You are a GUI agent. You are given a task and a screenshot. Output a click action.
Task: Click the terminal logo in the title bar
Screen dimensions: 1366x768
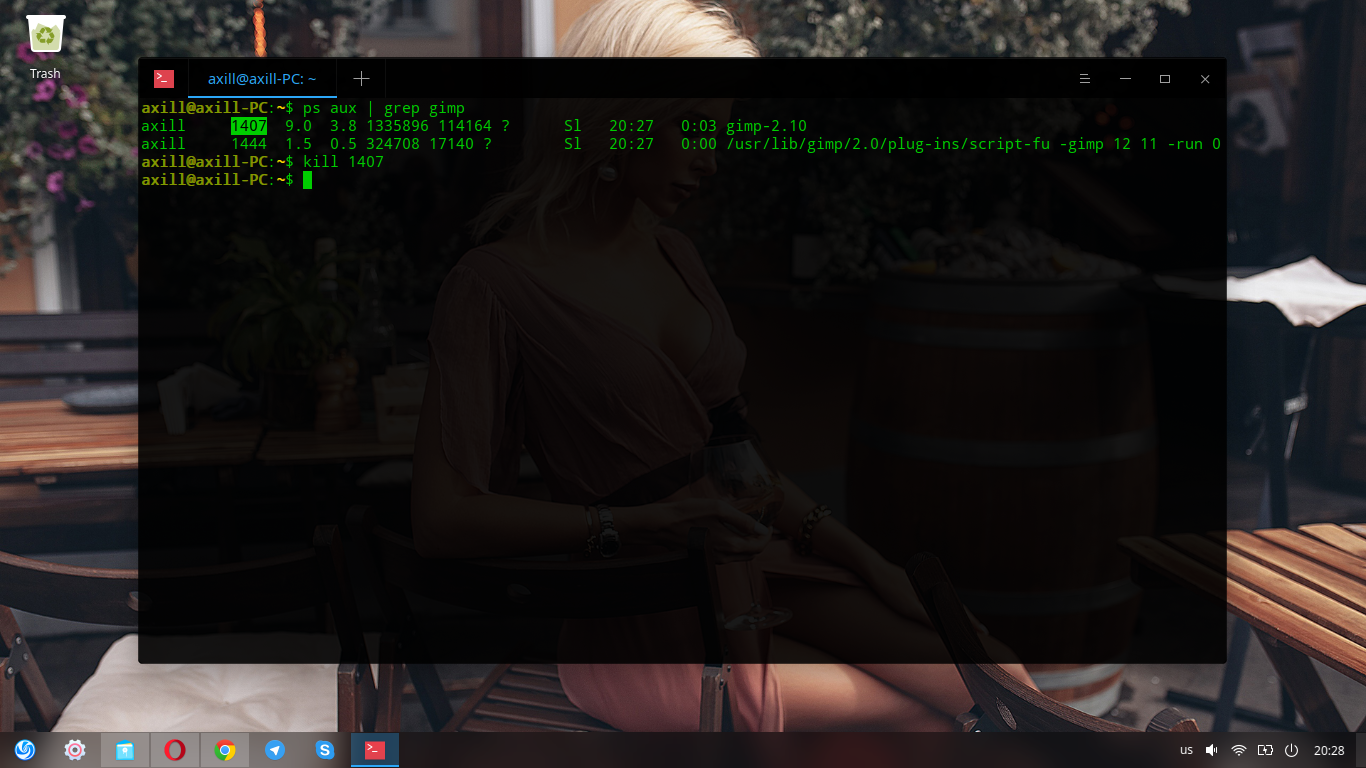click(163, 79)
